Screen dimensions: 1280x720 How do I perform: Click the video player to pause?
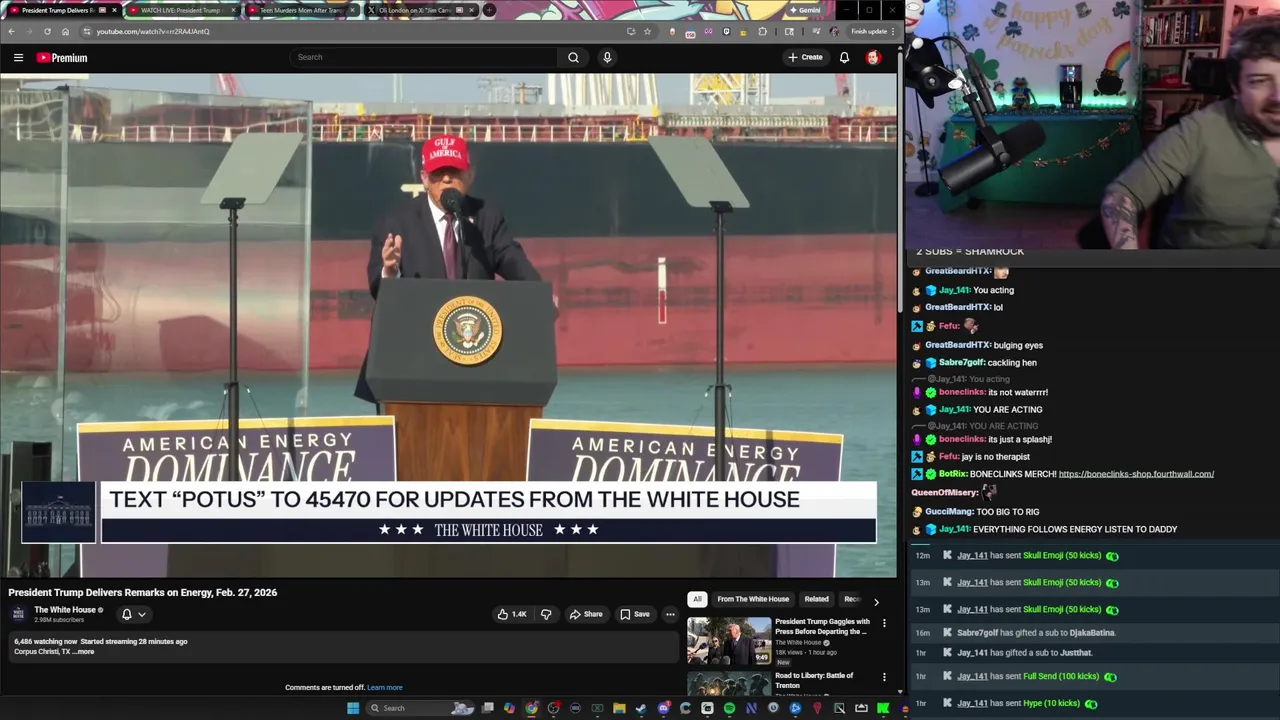(x=449, y=325)
